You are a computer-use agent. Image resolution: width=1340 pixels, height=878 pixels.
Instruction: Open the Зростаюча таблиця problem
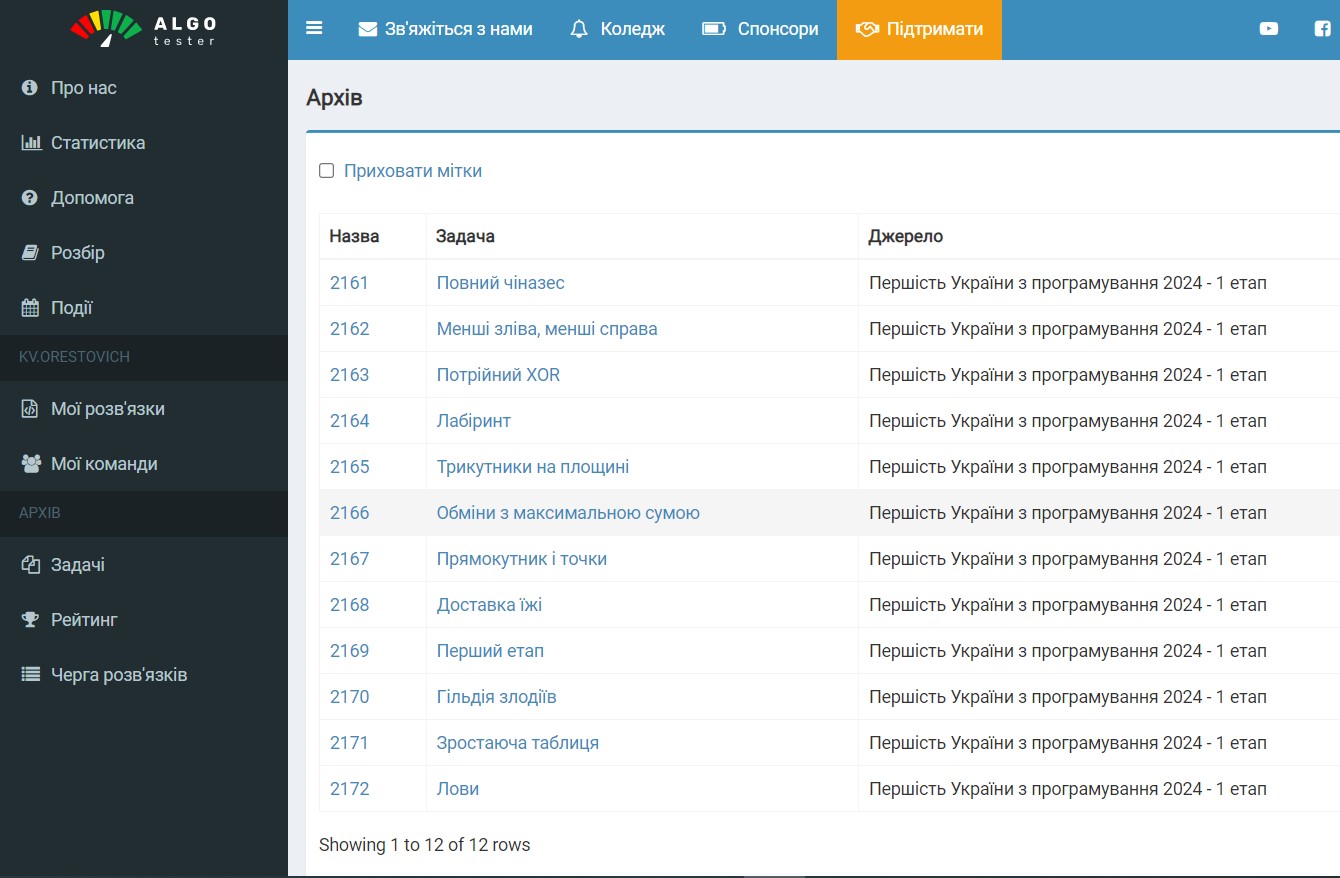(x=517, y=743)
